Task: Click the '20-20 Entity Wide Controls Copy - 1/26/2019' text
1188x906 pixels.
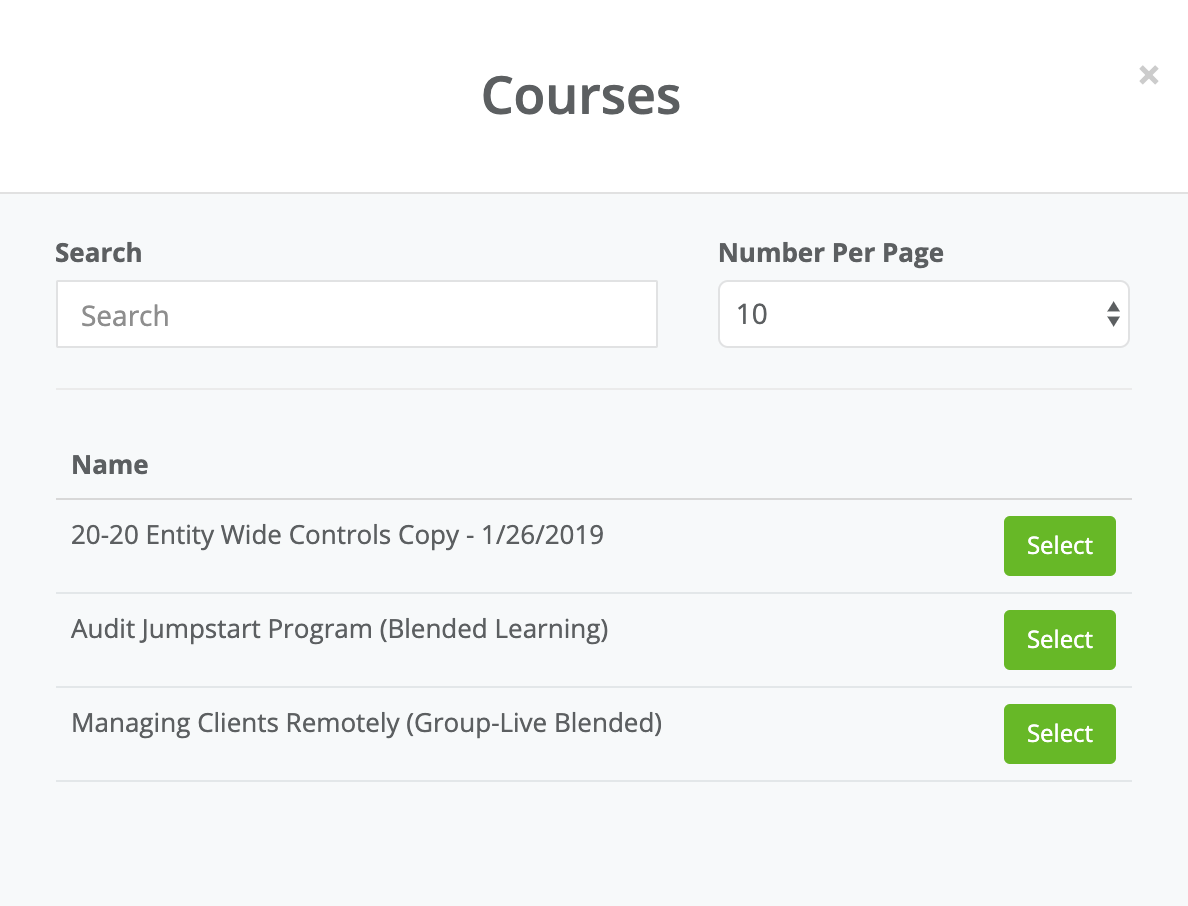Action: click(x=337, y=535)
